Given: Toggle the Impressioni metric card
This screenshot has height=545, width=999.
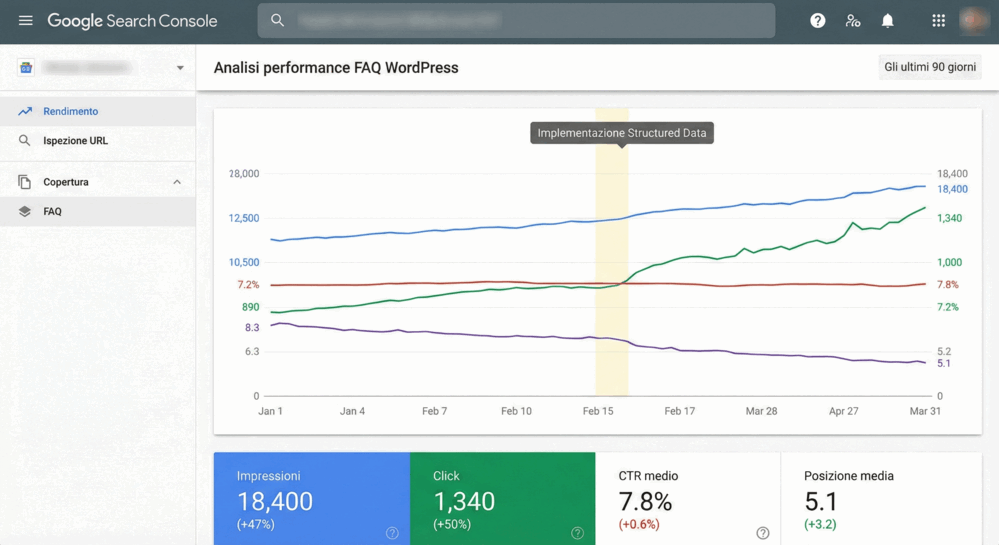Looking at the screenshot, I should [x=312, y=498].
